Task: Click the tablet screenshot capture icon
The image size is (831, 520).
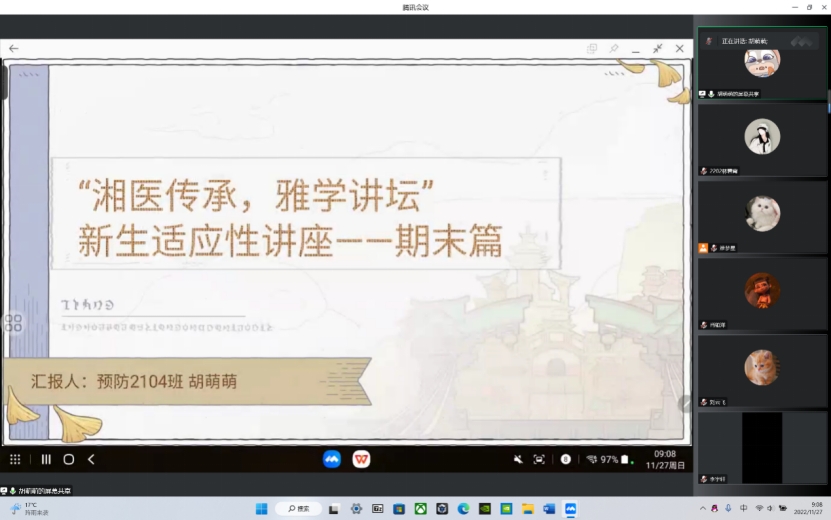Action: (x=539, y=459)
